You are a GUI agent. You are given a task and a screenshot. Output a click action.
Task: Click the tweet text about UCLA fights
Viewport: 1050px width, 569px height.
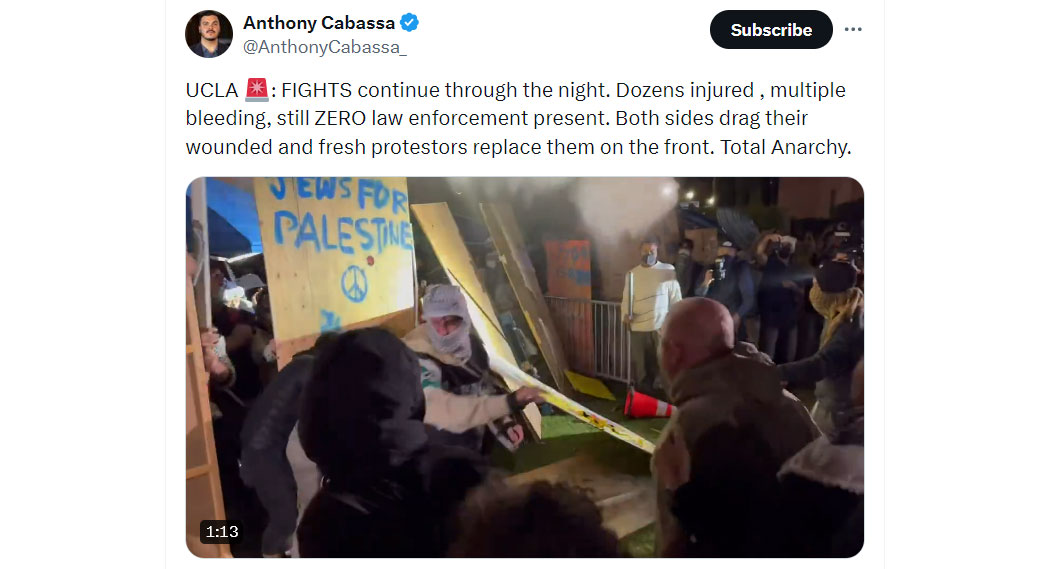[518, 118]
